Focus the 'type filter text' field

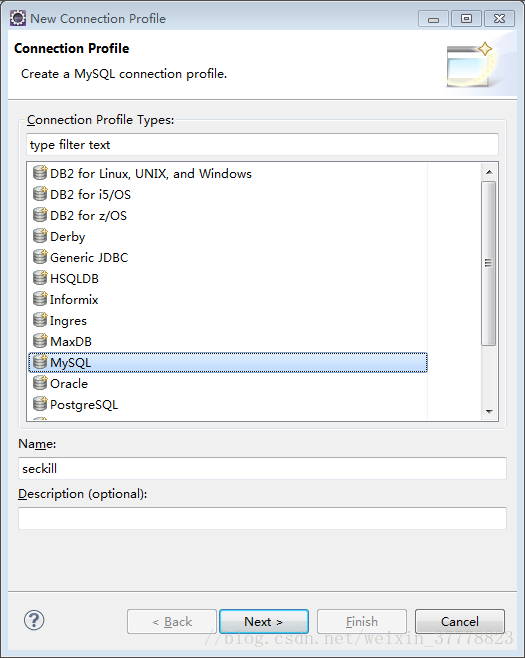coord(262,145)
